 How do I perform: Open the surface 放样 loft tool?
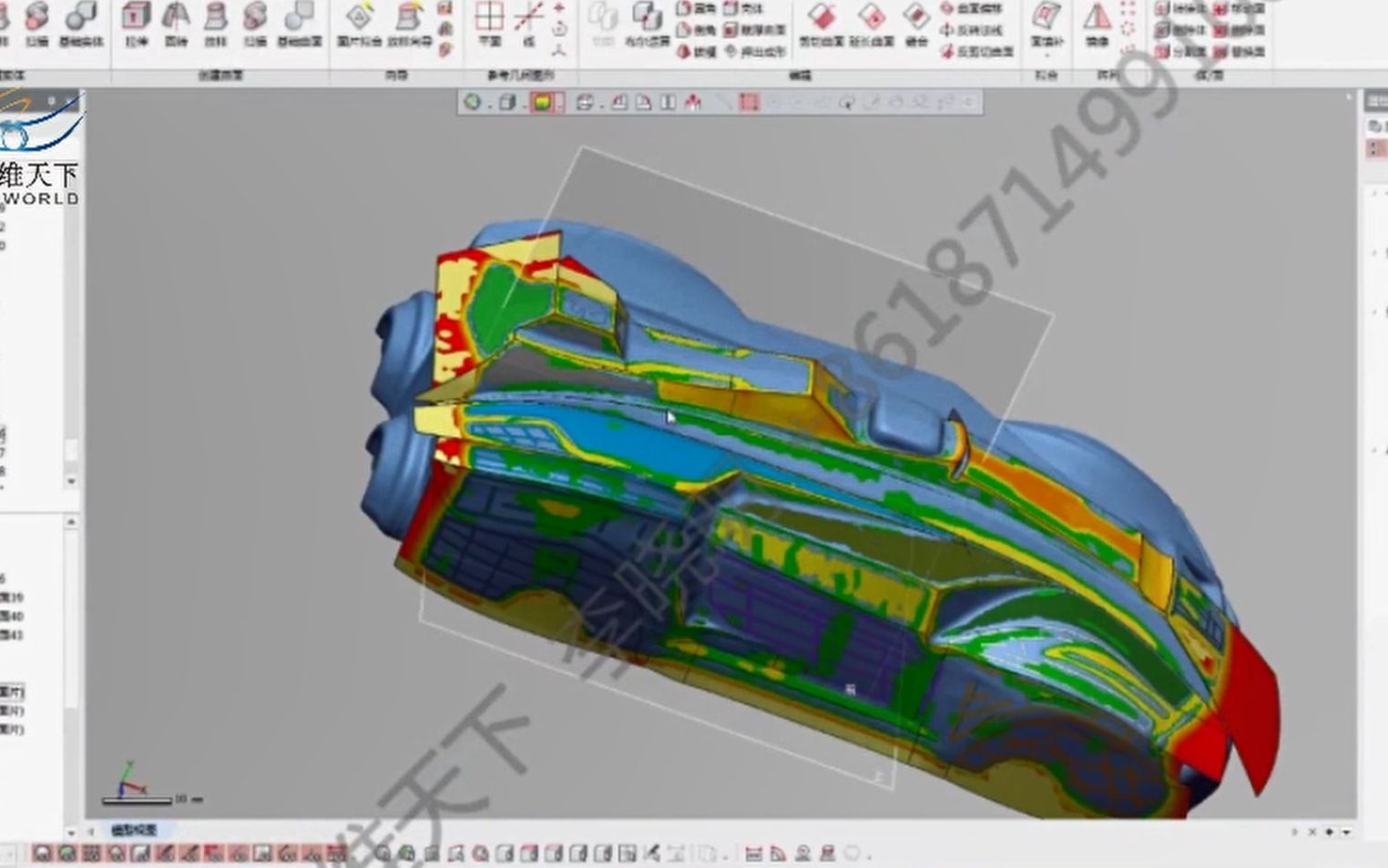tap(215, 24)
